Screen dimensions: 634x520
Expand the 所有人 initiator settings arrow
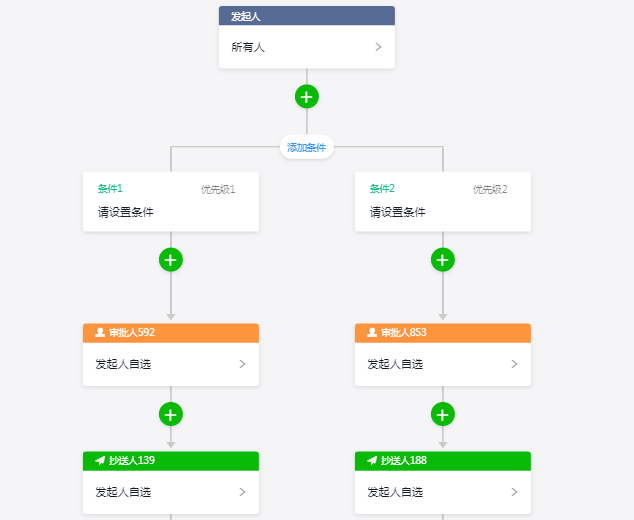tap(378, 47)
